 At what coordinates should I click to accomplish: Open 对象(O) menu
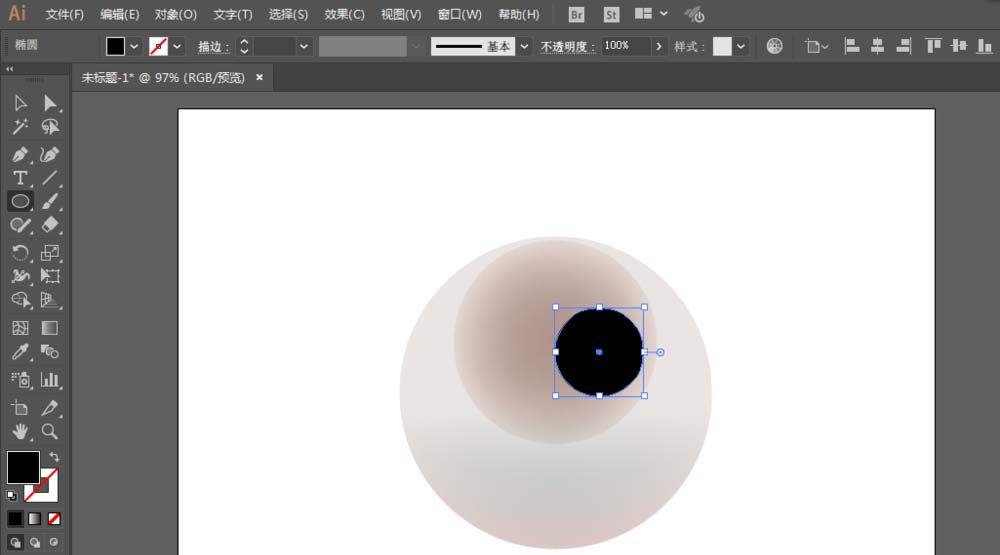(x=175, y=14)
